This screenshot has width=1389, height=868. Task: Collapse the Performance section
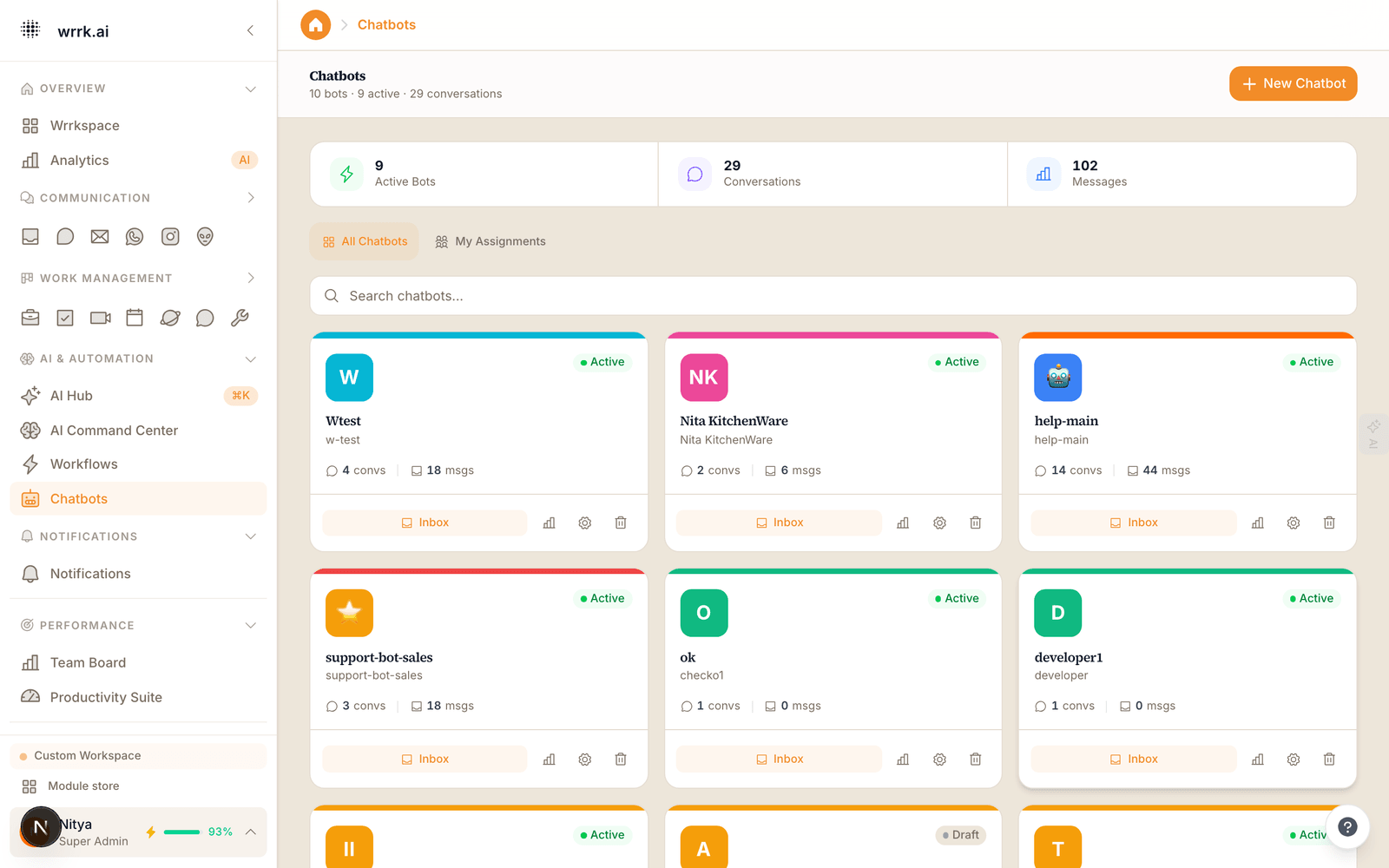click(250, 625)
